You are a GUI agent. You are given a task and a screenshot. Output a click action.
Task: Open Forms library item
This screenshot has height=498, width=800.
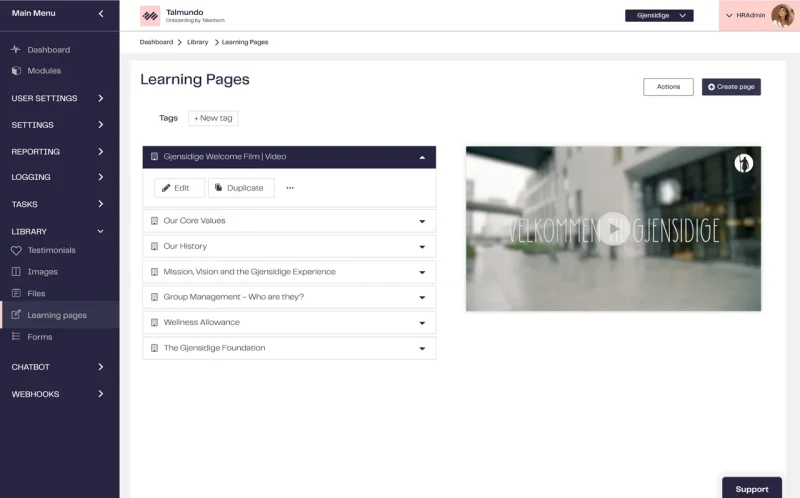[x=40, y=337]
